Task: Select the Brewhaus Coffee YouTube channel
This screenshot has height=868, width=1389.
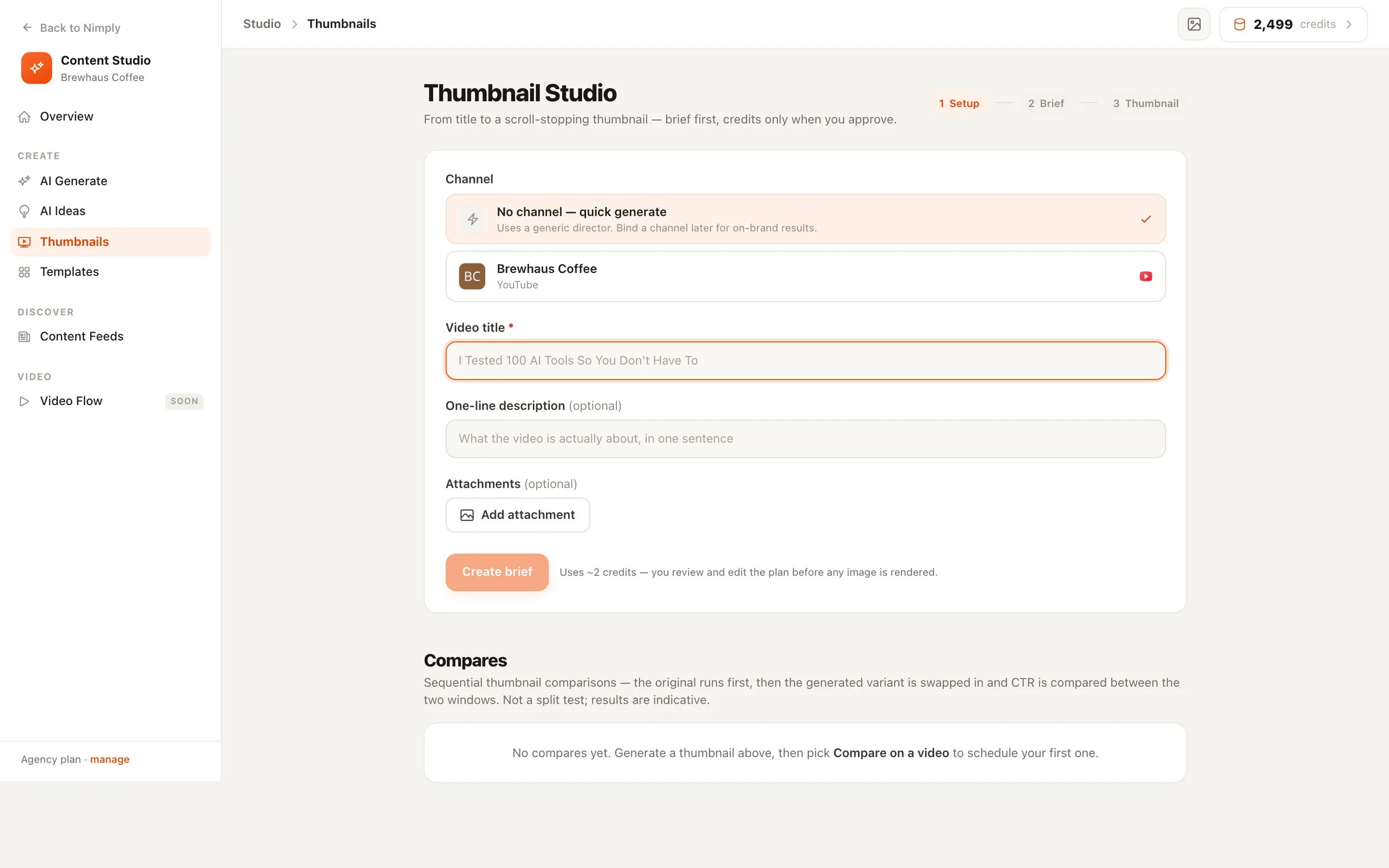Action: point(806,276)
